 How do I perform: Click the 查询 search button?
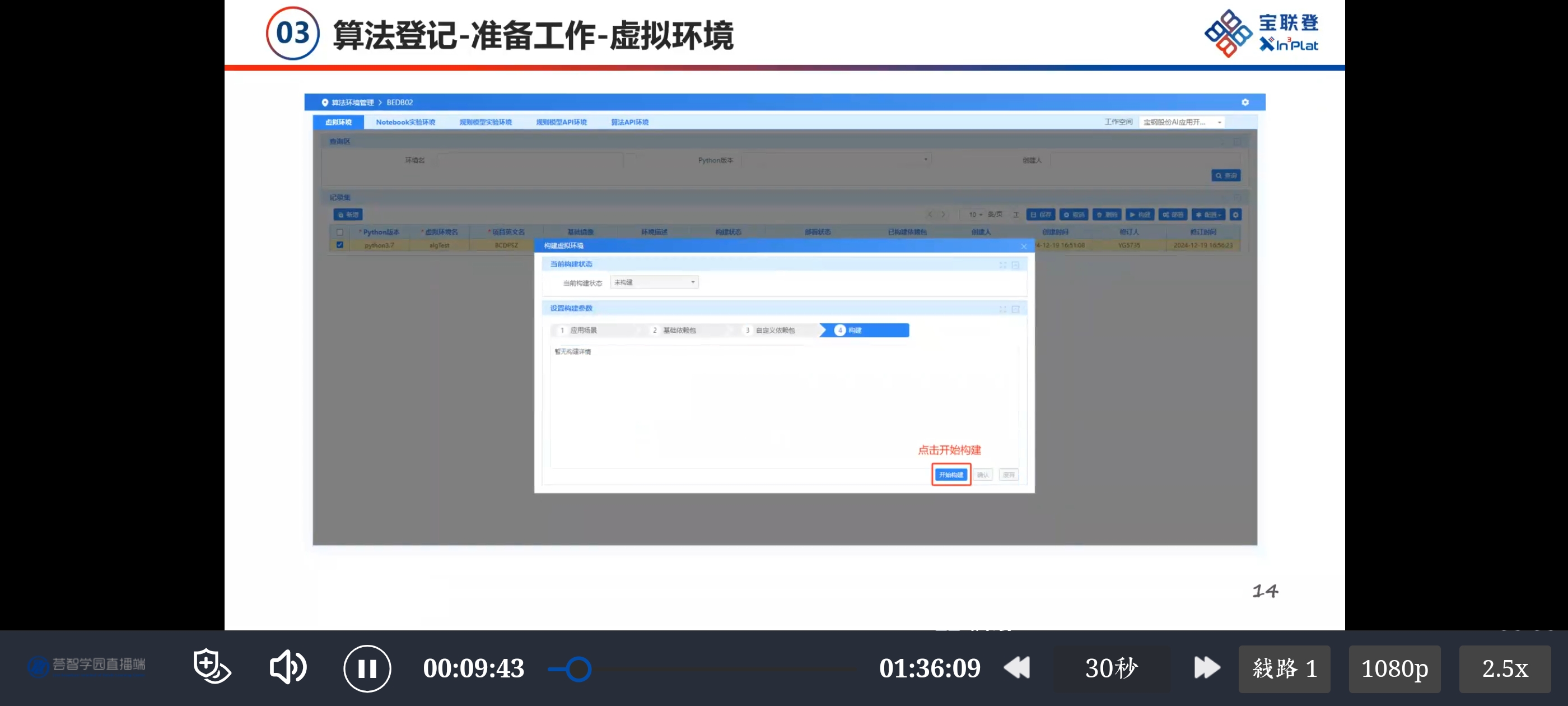[1225, 175]
